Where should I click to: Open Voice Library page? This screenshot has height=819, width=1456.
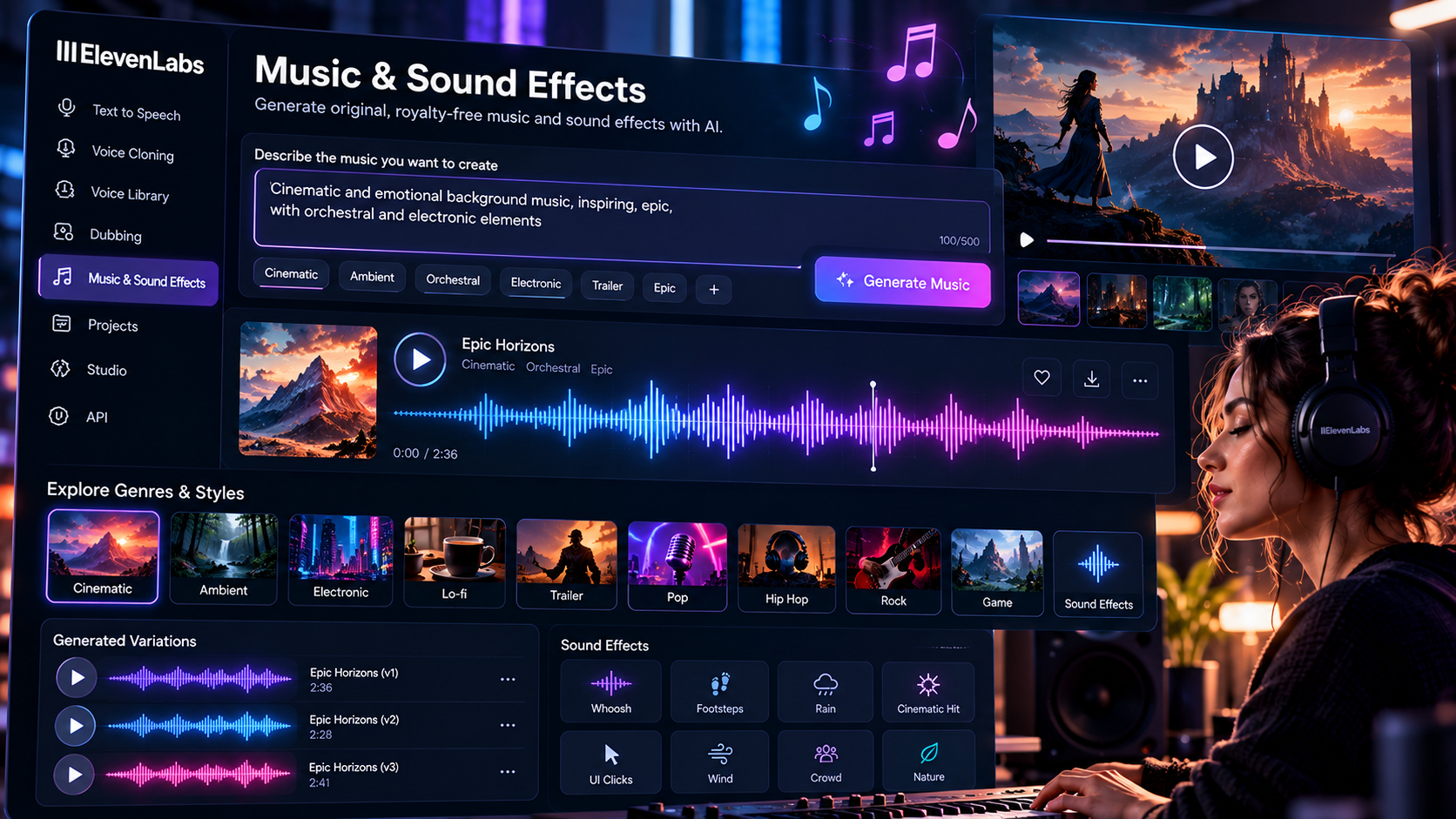tap(130, 194)
